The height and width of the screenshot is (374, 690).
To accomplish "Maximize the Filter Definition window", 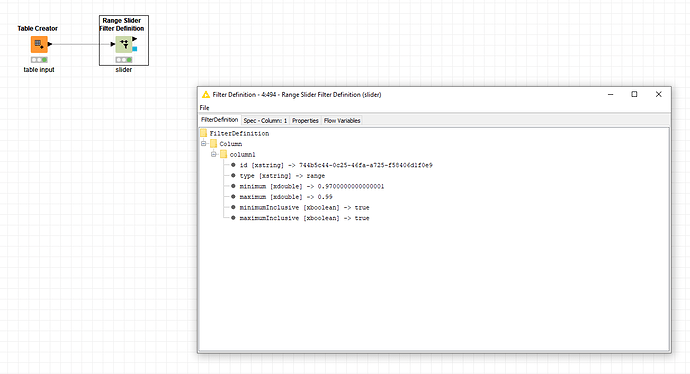I will point(634,94).
